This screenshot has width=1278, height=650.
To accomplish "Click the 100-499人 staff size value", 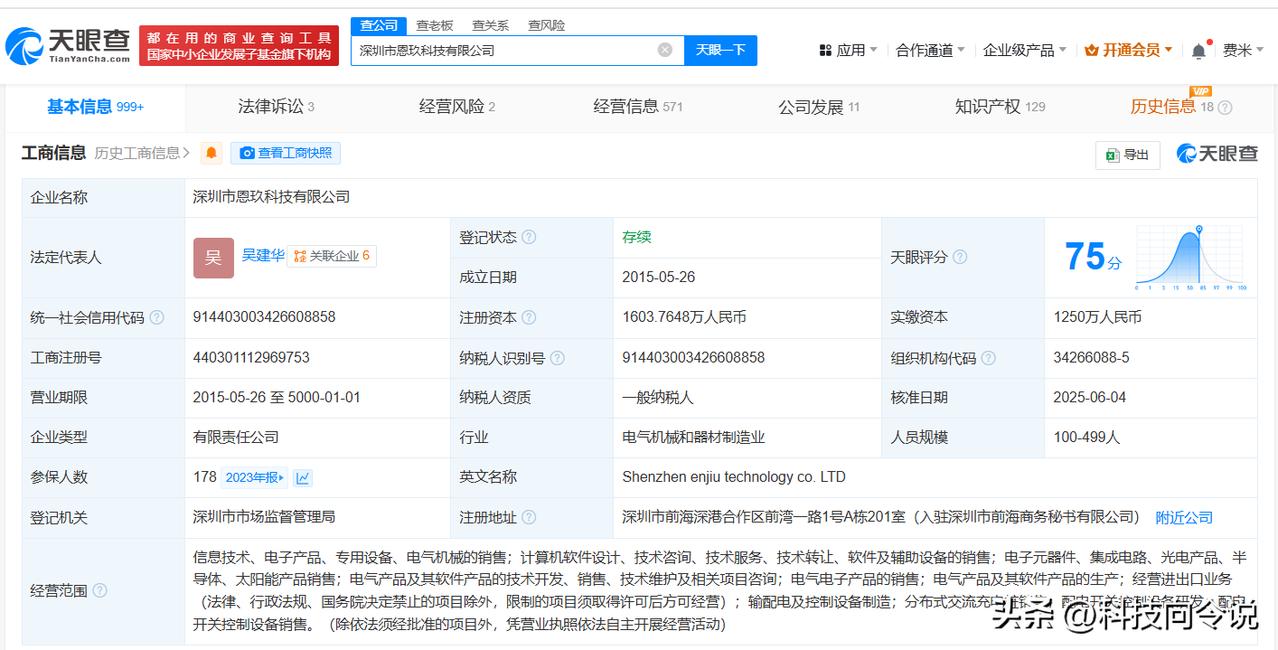I will 1087,437.
